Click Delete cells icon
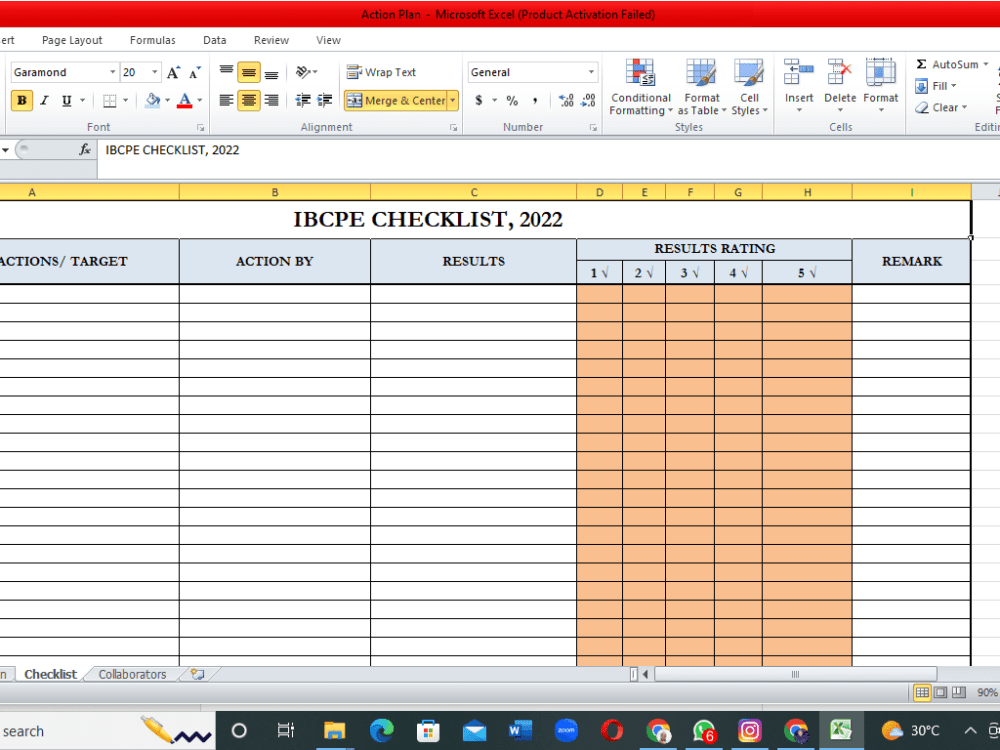The width and height of the screenshot is (1000, 750). (839, 72)
